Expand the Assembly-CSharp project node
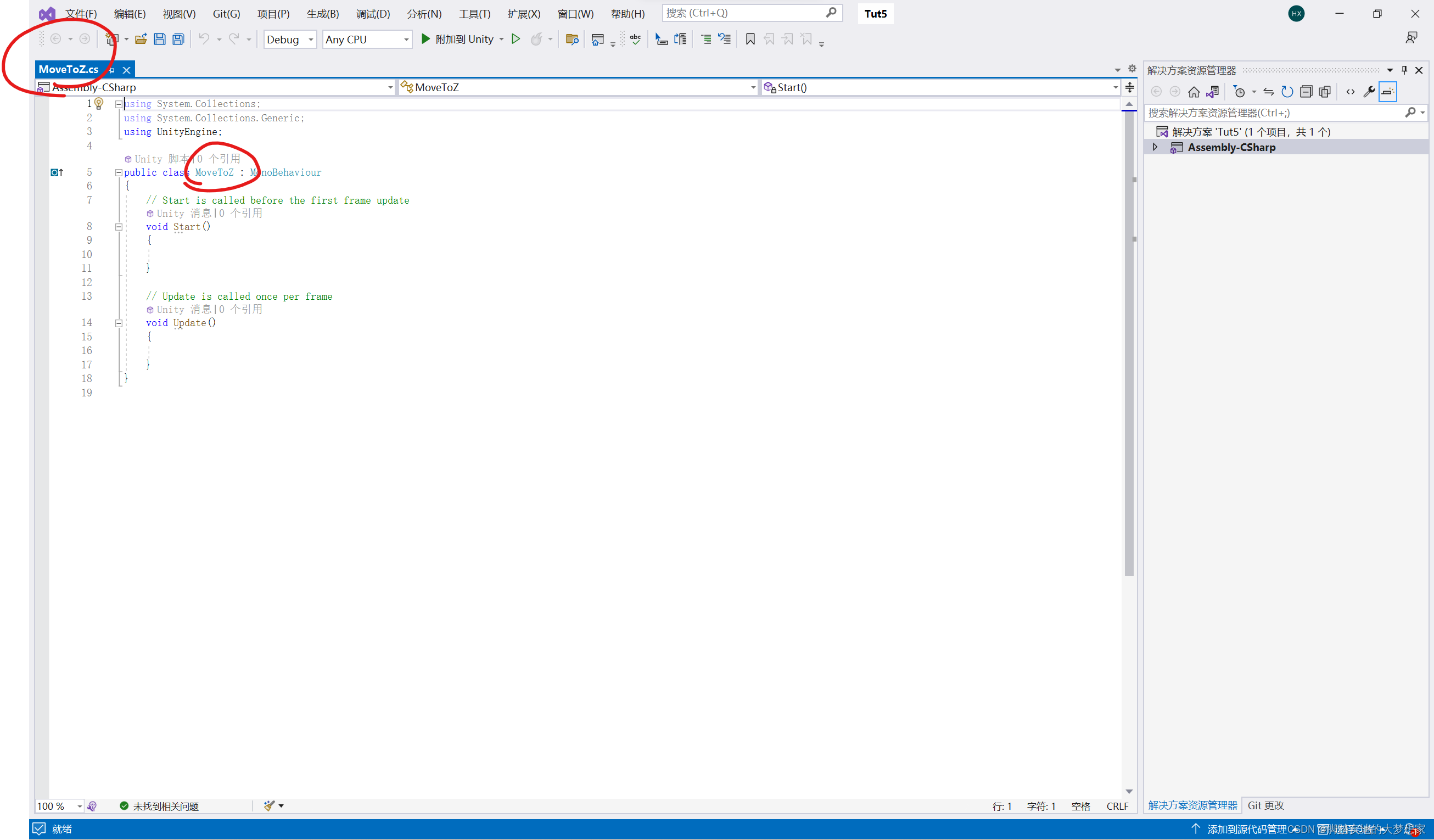The height and width of the screenshot is (840, 1434). pyautogui.click(x=1155, y=147)
